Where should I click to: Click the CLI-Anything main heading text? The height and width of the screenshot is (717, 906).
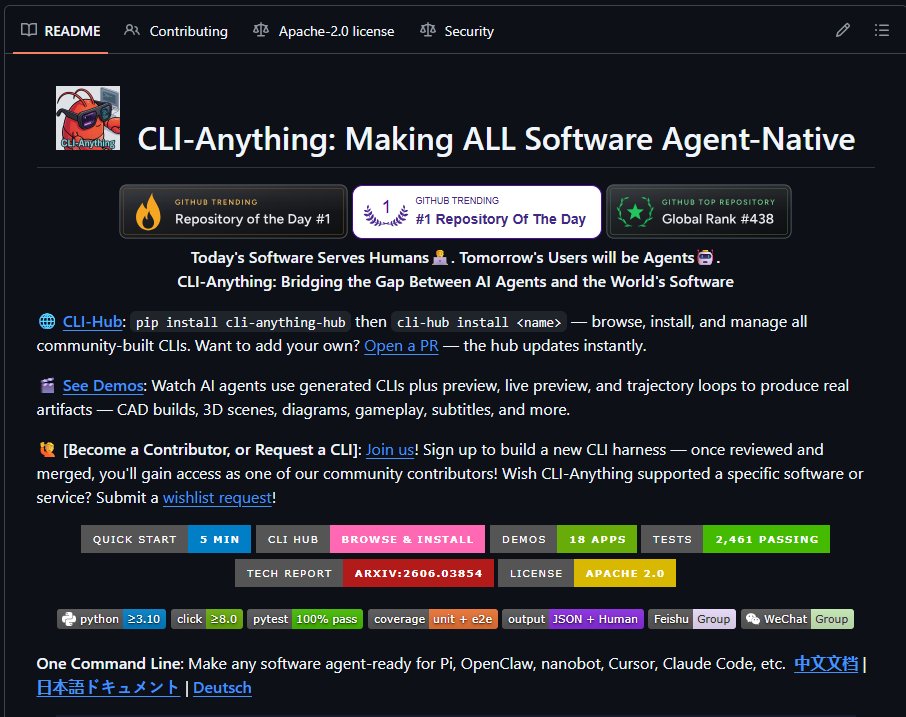pyautogui.click(x=496, y=139)
